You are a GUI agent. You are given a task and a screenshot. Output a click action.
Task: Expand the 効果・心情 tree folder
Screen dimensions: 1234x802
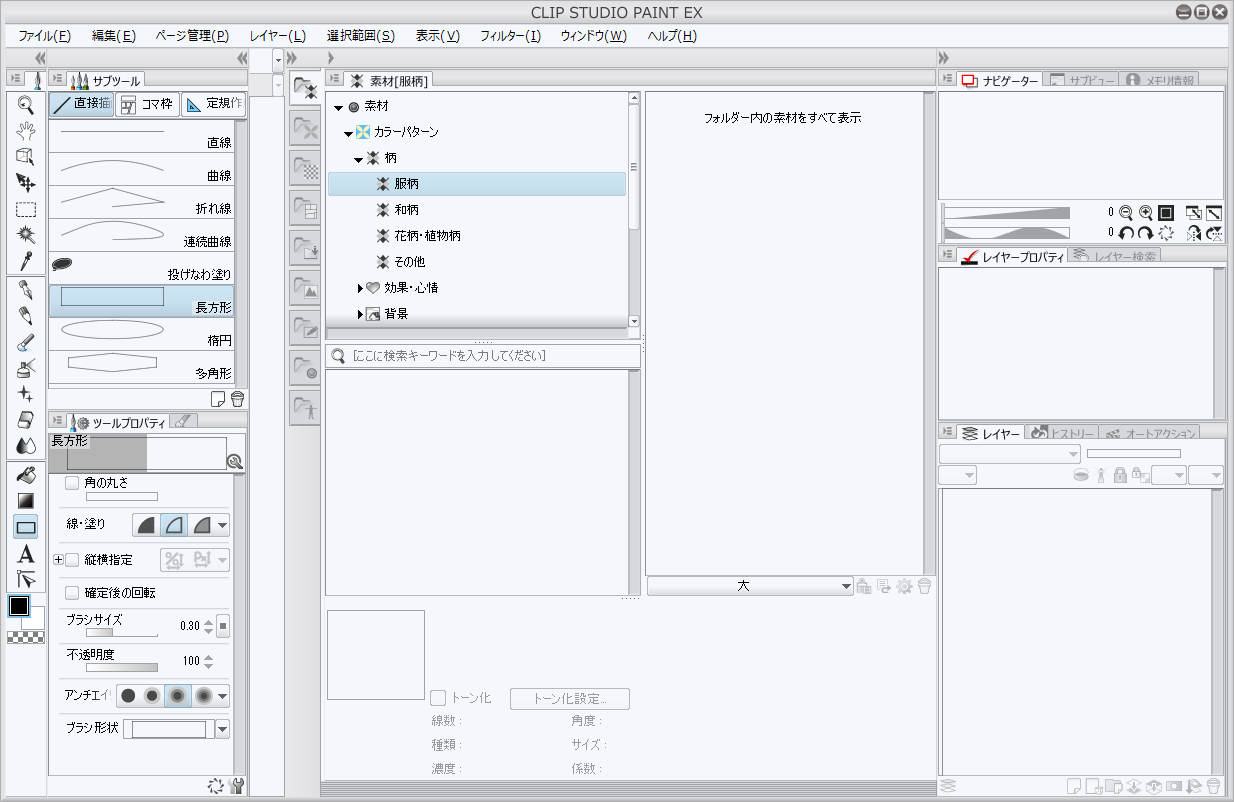click(x=360, y=288)
